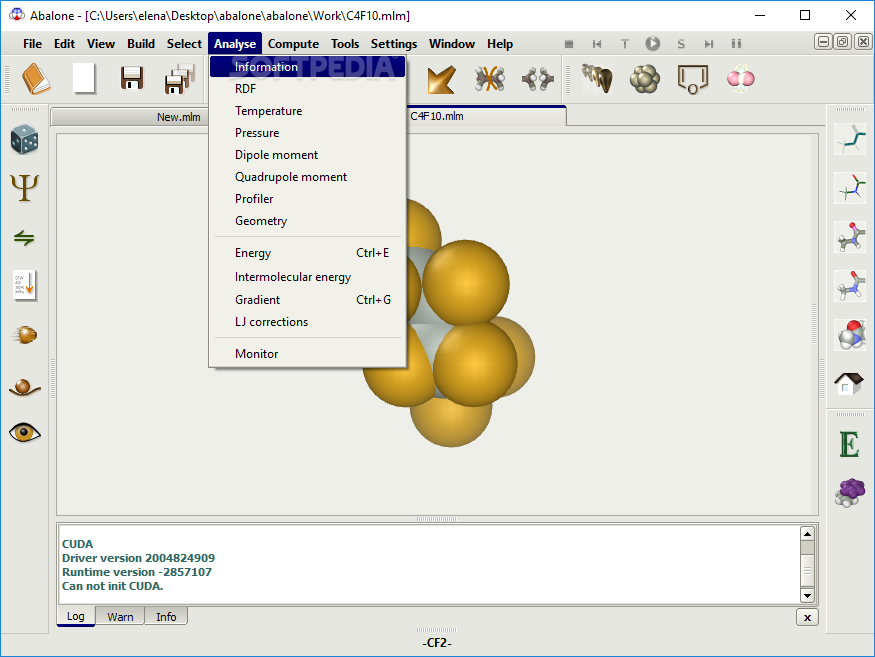
Task: Click the document with orange arrow icon
Action: coord(25,286)
